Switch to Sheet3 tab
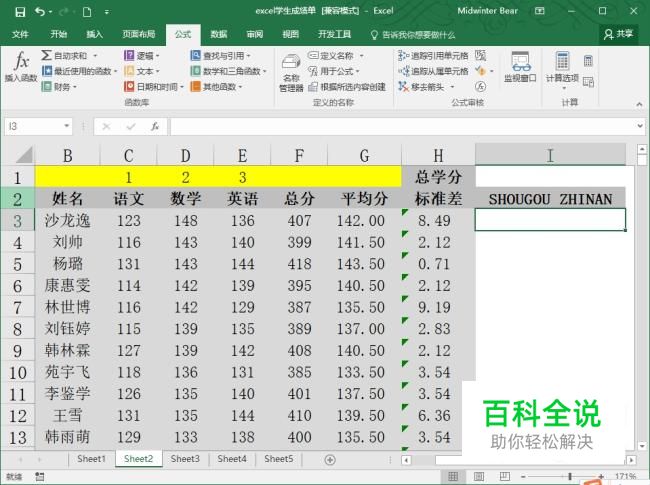Screen dimensions: 650x485 point(185,459)
